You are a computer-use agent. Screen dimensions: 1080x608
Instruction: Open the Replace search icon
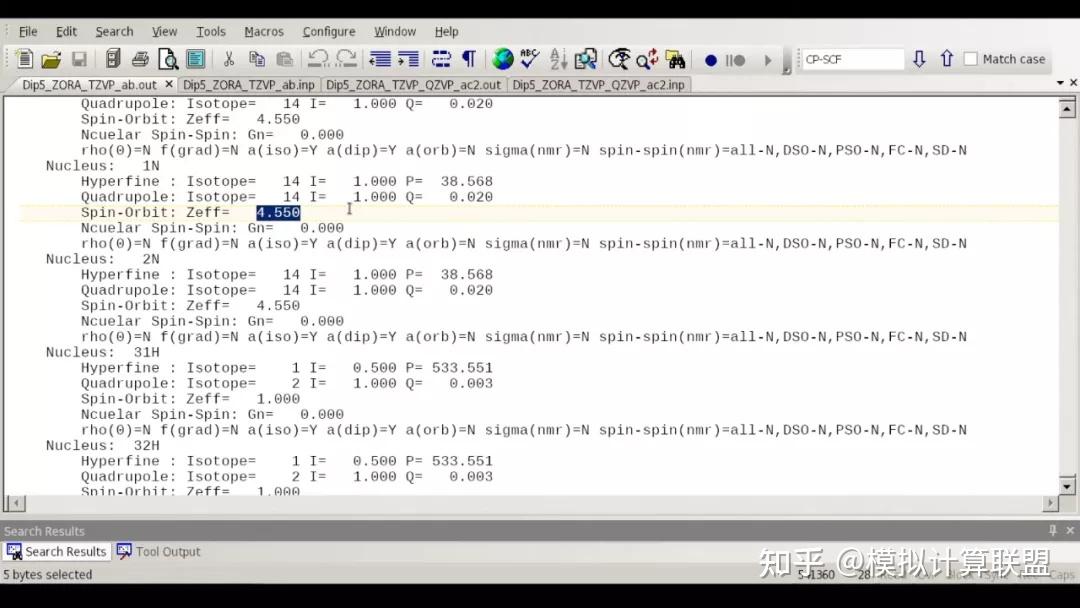[x=647, y=59]
